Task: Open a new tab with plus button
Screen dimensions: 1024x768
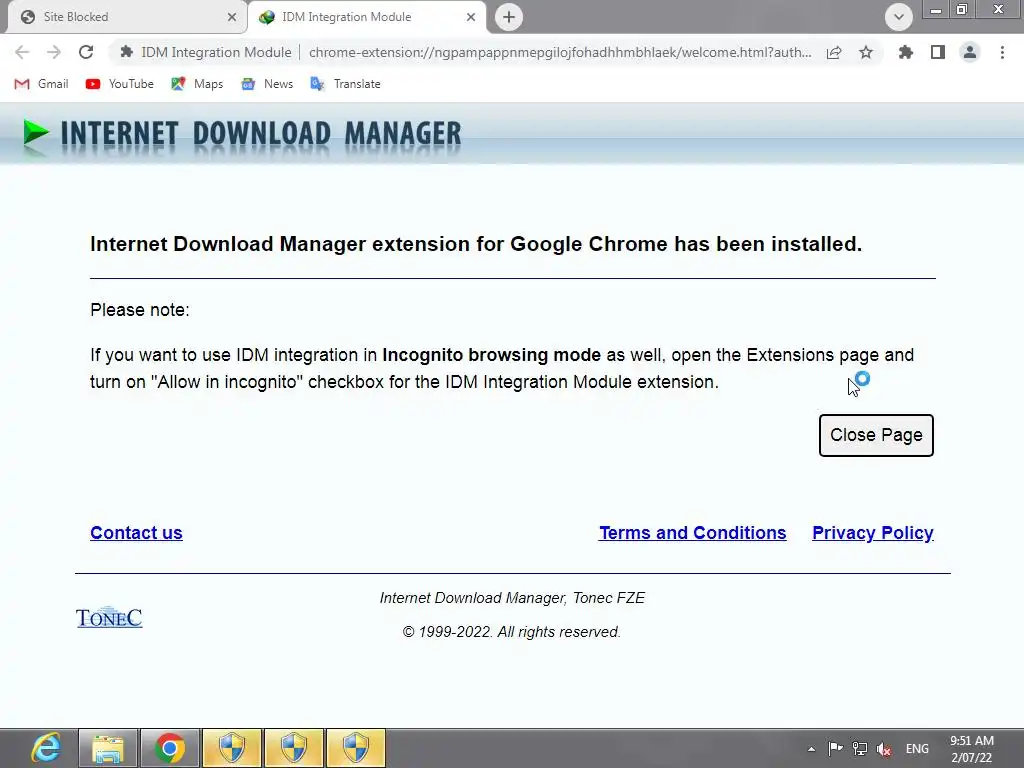Action: 509,17
